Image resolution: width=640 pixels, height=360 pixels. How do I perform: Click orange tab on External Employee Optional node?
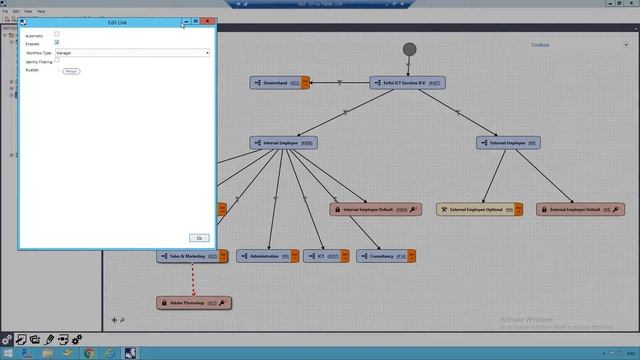click(x=518, y=209)
